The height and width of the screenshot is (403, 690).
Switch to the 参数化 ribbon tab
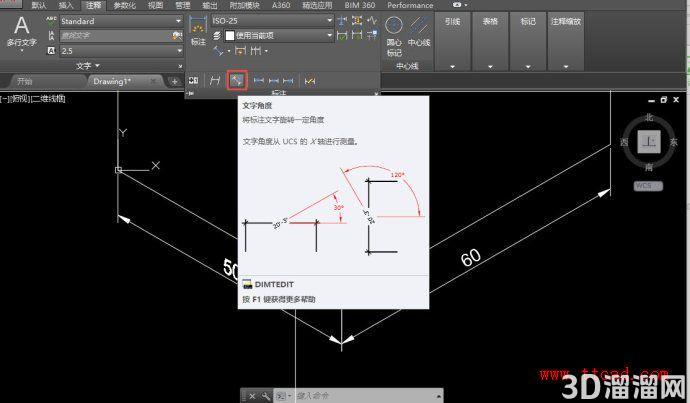click(x=125, y=5)
